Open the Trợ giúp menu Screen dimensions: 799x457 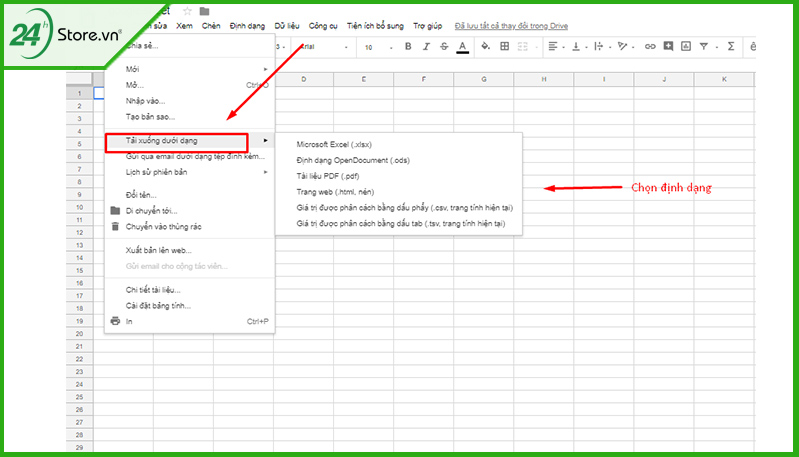point(428,25)
